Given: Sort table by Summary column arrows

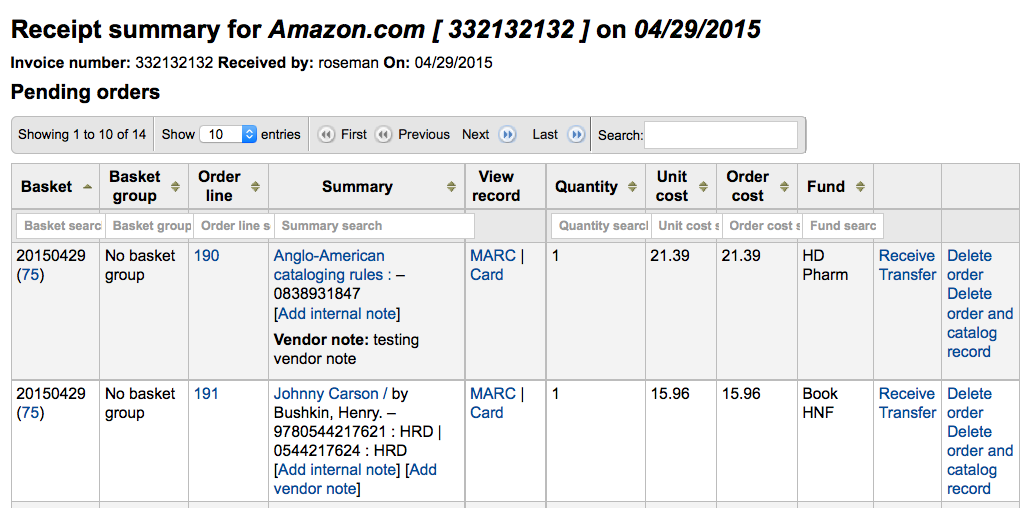Looking at the screenshot, I should point(455,187).
